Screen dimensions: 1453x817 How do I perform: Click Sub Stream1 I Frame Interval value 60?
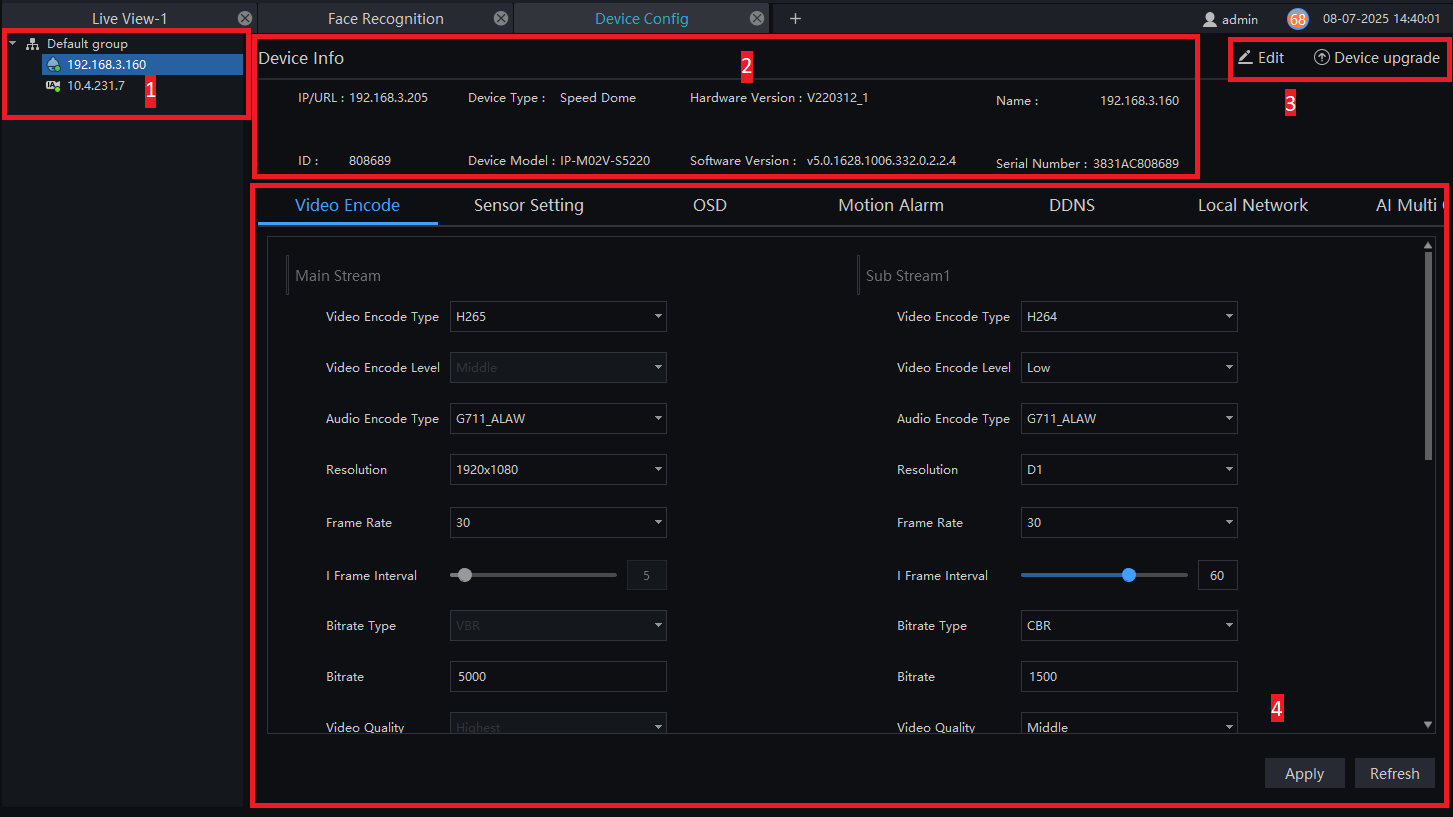coord(1217,576)
